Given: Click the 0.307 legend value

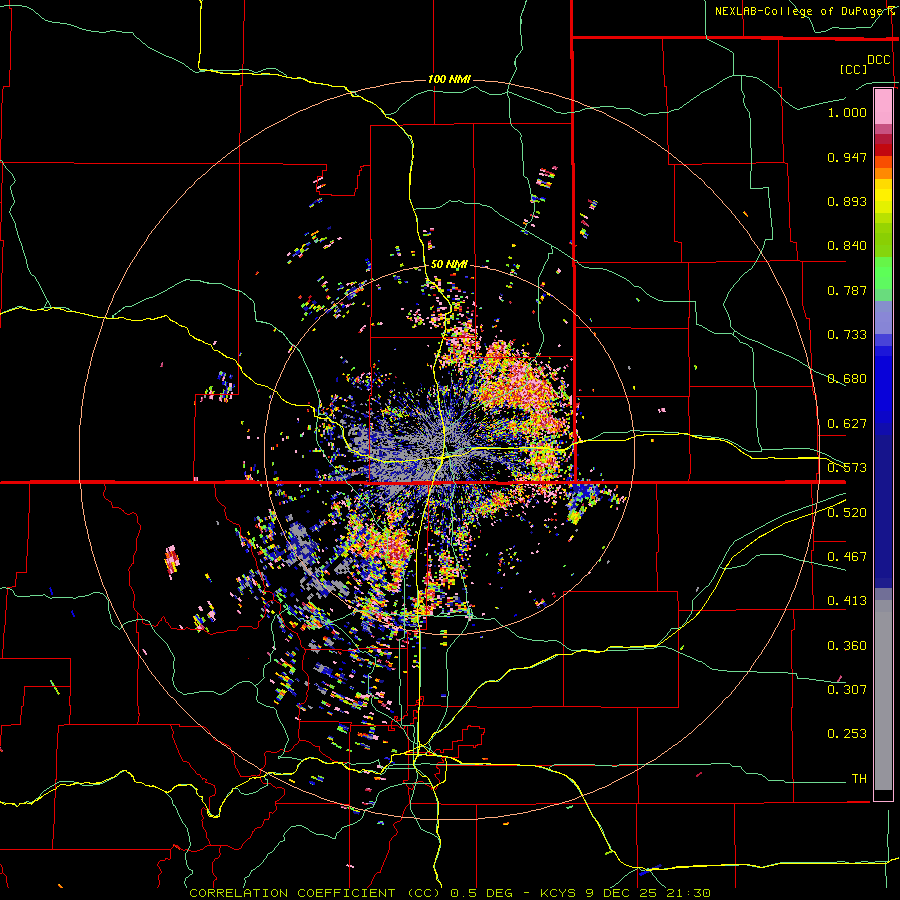Looking at the screenshot, I should 847,690.
